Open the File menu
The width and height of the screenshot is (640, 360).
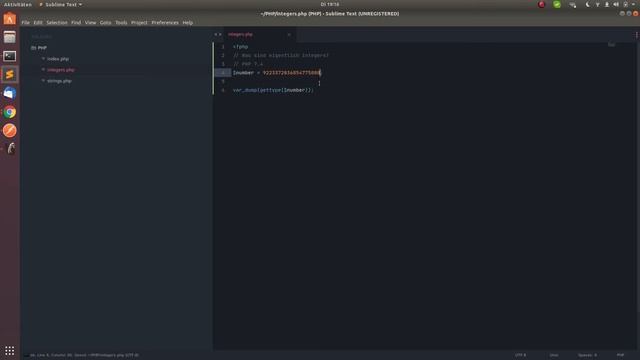pos(25,22)
